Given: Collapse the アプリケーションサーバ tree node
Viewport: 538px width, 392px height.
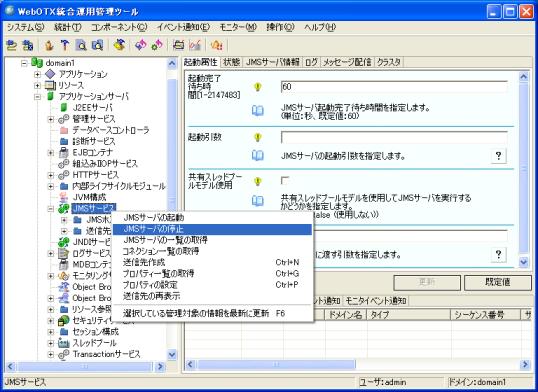Looking at the screenshot, I should (x=37, y=97).
